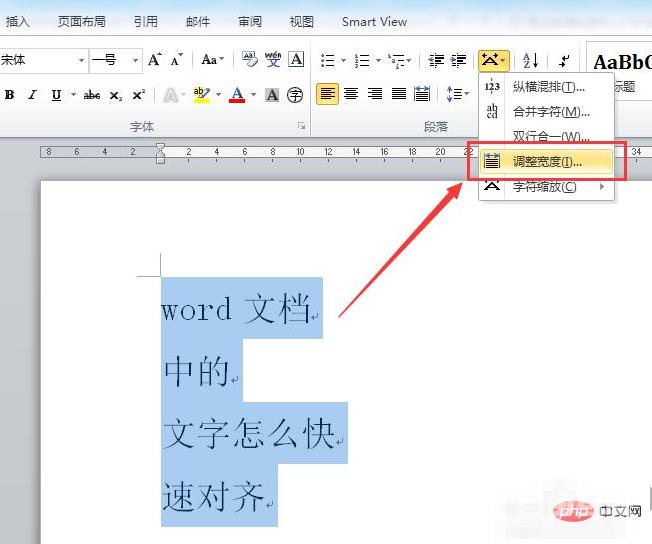Click the grow font size icon
The image size is (652, 544).
[x=154, y=60]
